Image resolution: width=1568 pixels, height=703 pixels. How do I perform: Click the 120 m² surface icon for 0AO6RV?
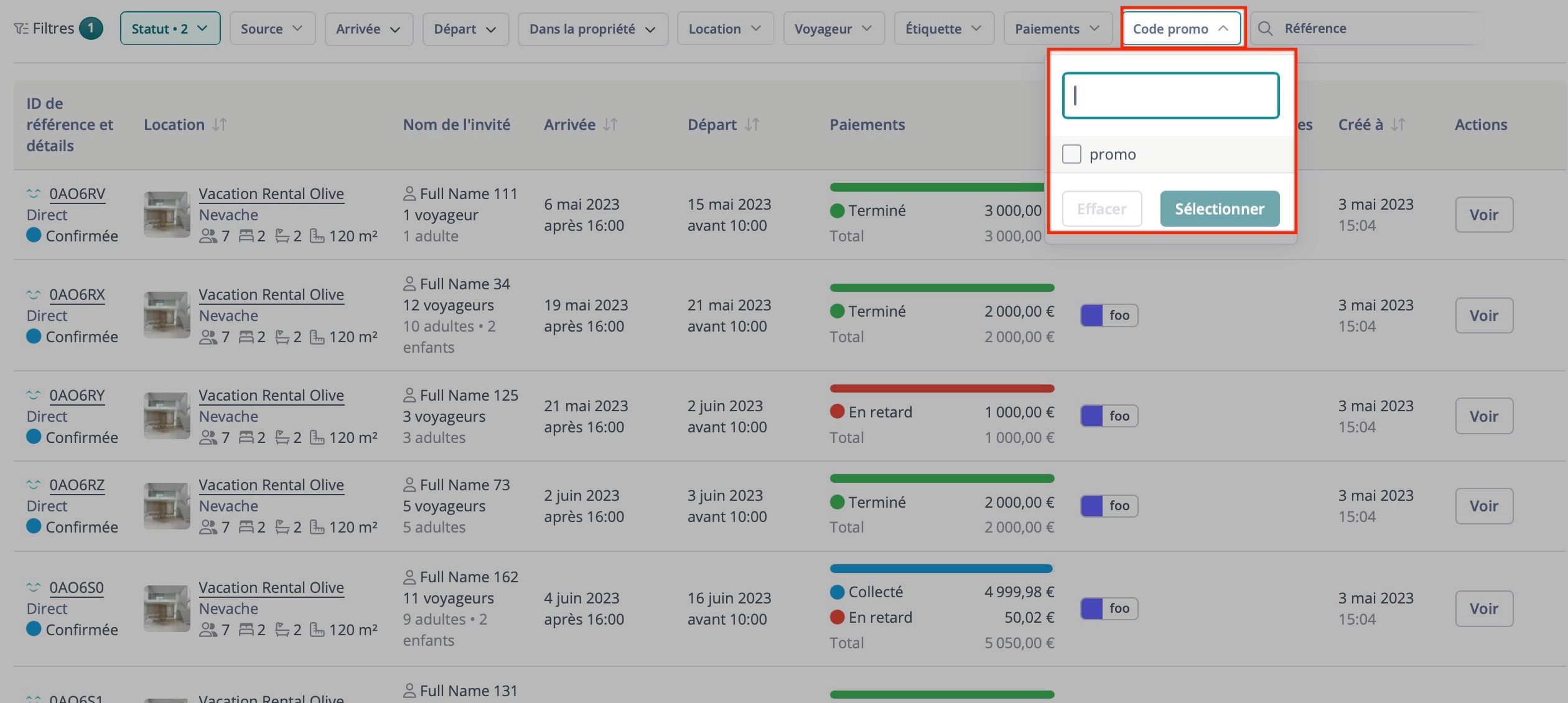click(319, 236)
